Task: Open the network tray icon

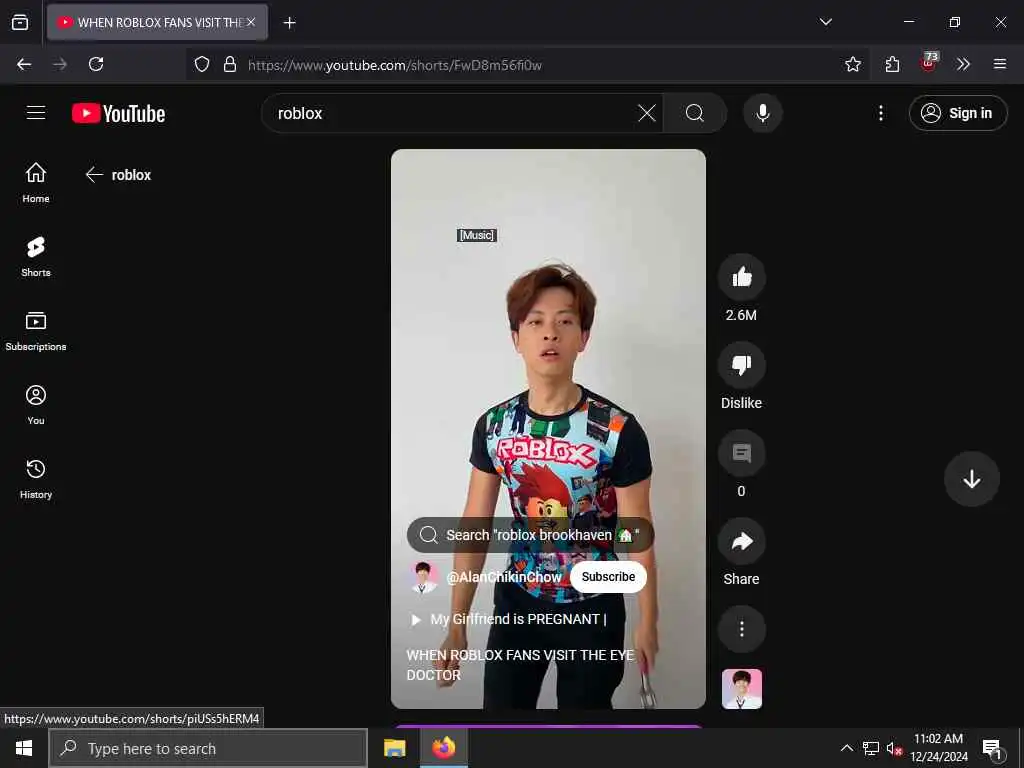Action: coord(870,748)
